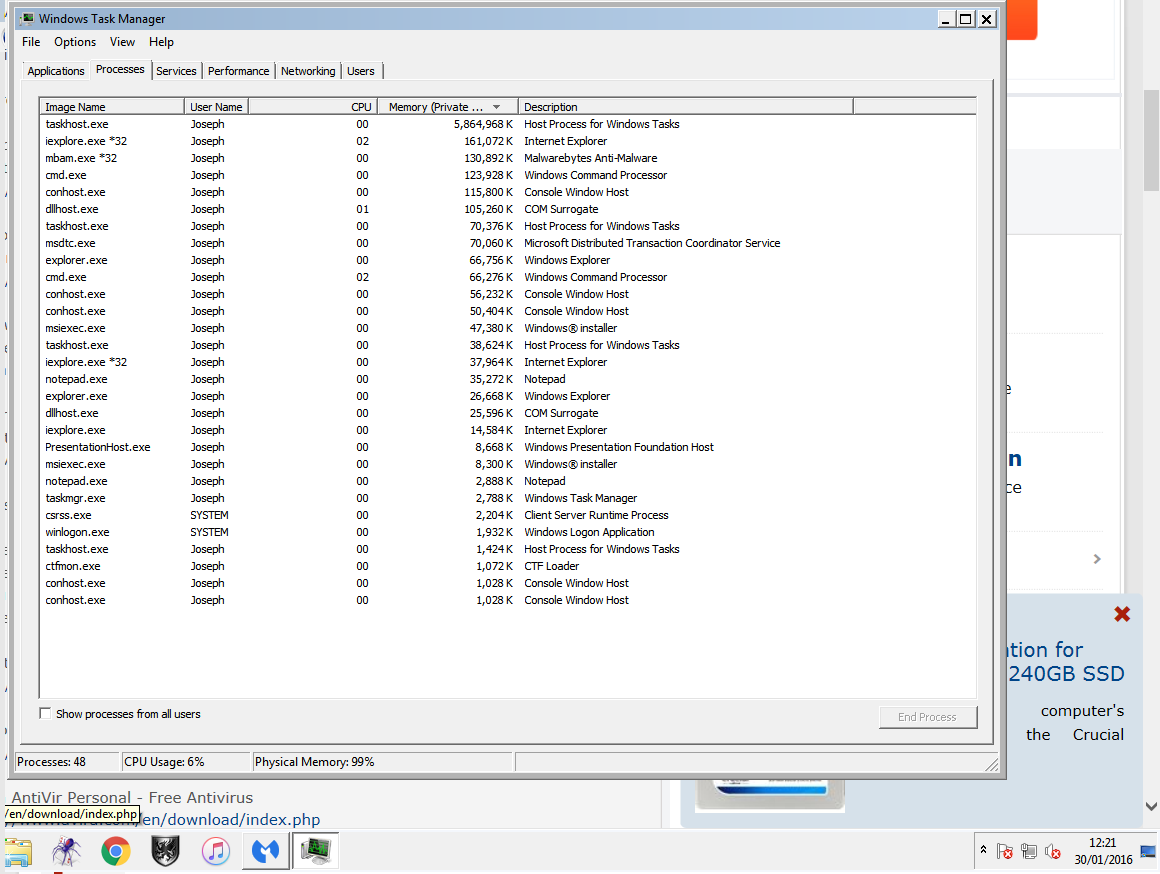The image size is (1160, 874).
Task: Click the 47,380 K memory value
Action: [x=491, y=328]
